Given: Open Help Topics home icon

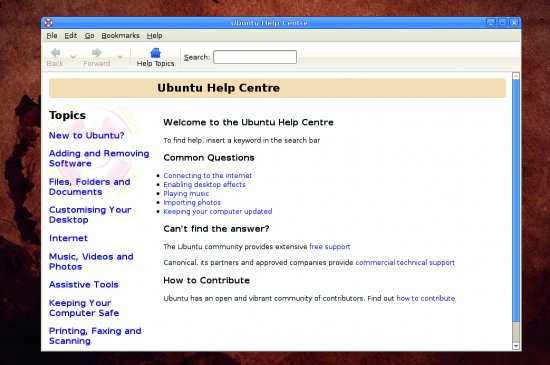Looking at the screenshot, I should 155,53.
